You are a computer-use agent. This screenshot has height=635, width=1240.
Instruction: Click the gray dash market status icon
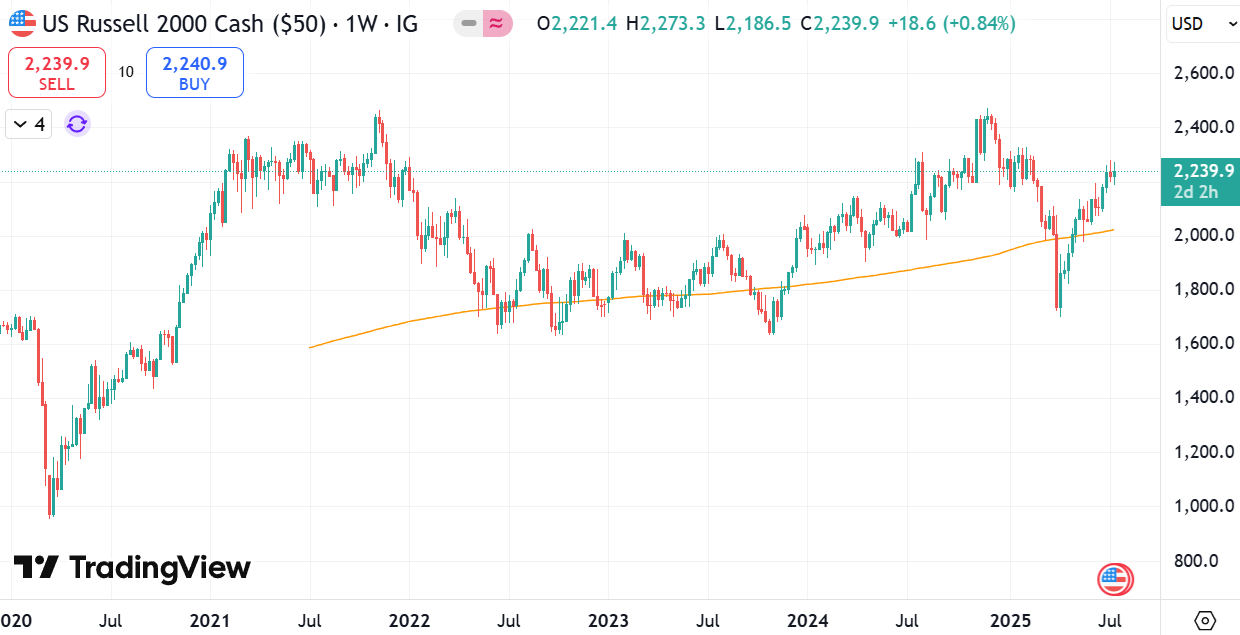click(468, 22)
